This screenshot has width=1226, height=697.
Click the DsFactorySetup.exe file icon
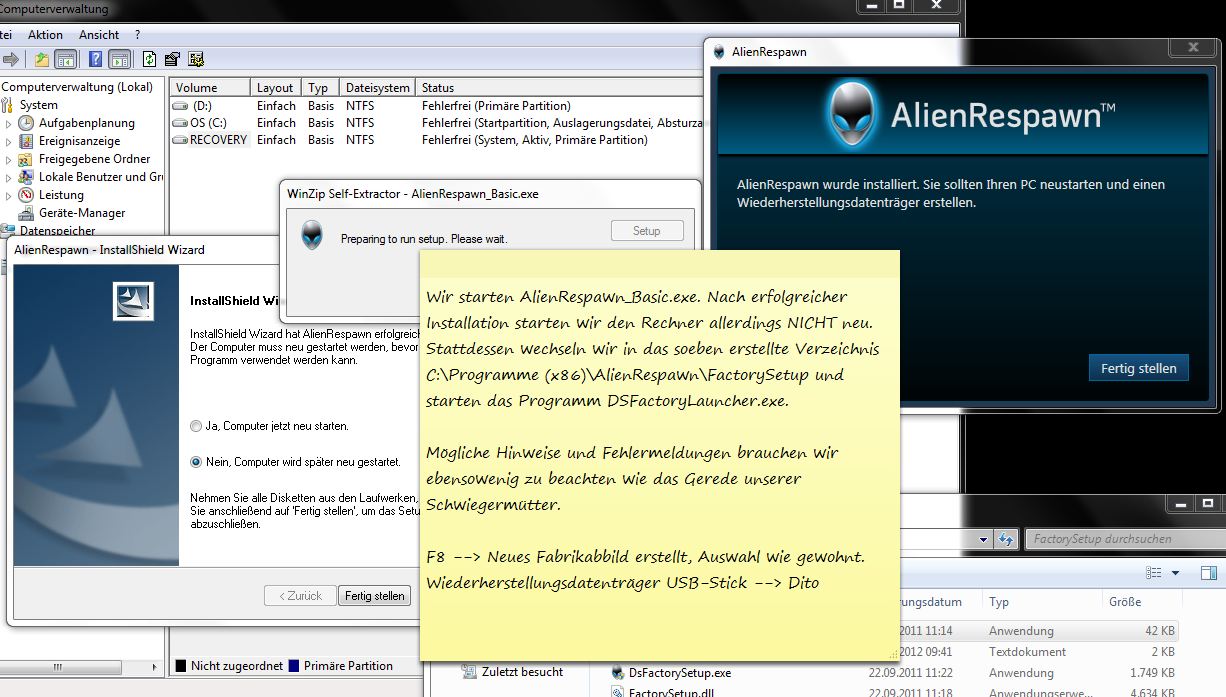point(619,673)
